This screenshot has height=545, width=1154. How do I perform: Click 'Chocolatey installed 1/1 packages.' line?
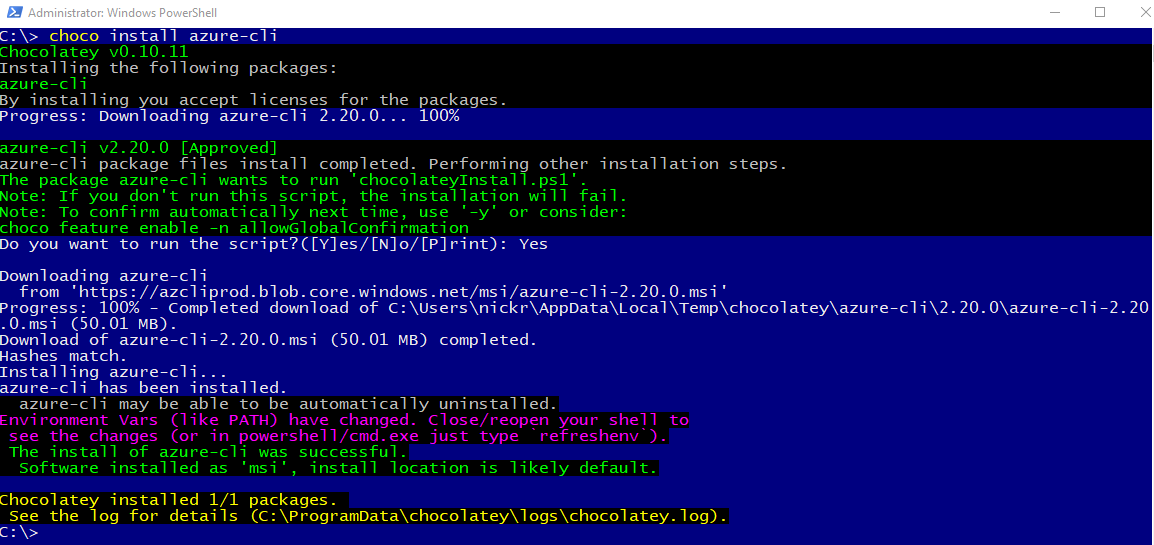tap(169, 500)
